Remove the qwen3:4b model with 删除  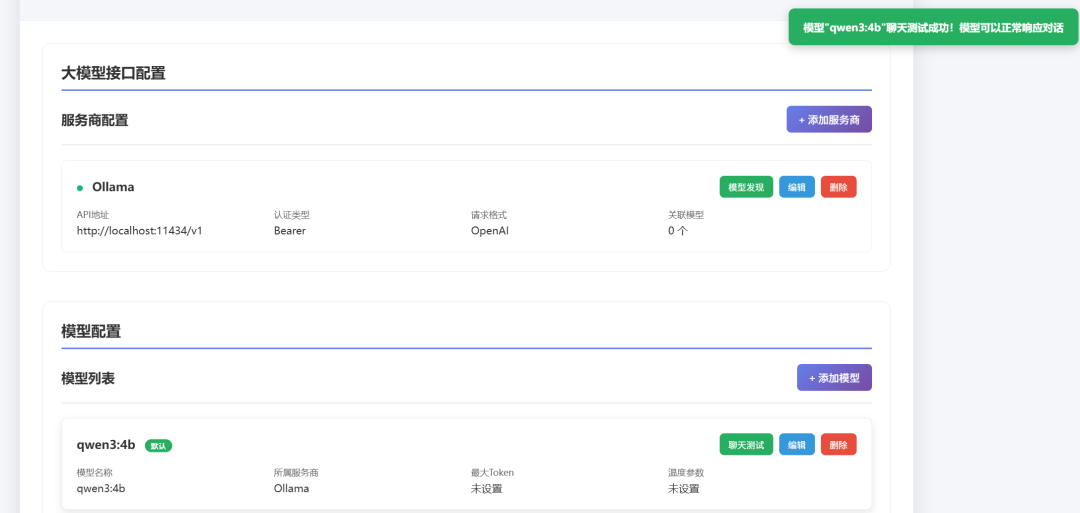point(838,445)
